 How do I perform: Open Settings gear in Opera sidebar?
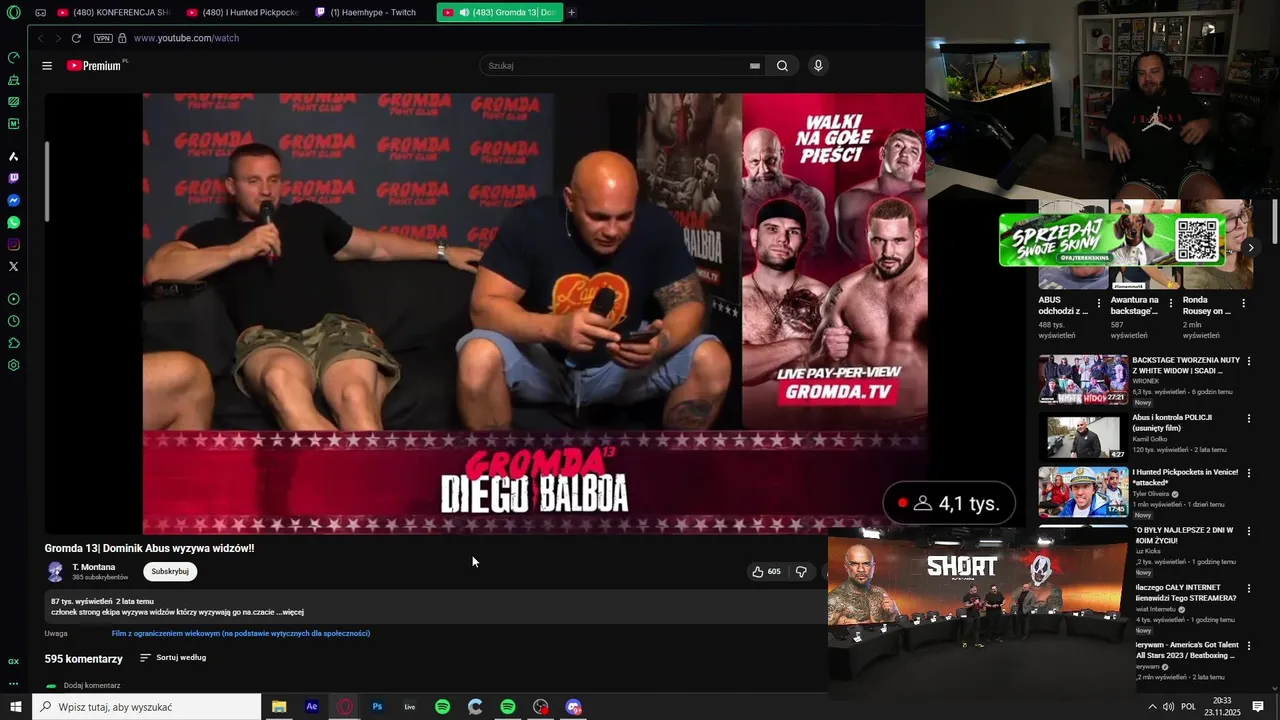[x=13, y=365]
